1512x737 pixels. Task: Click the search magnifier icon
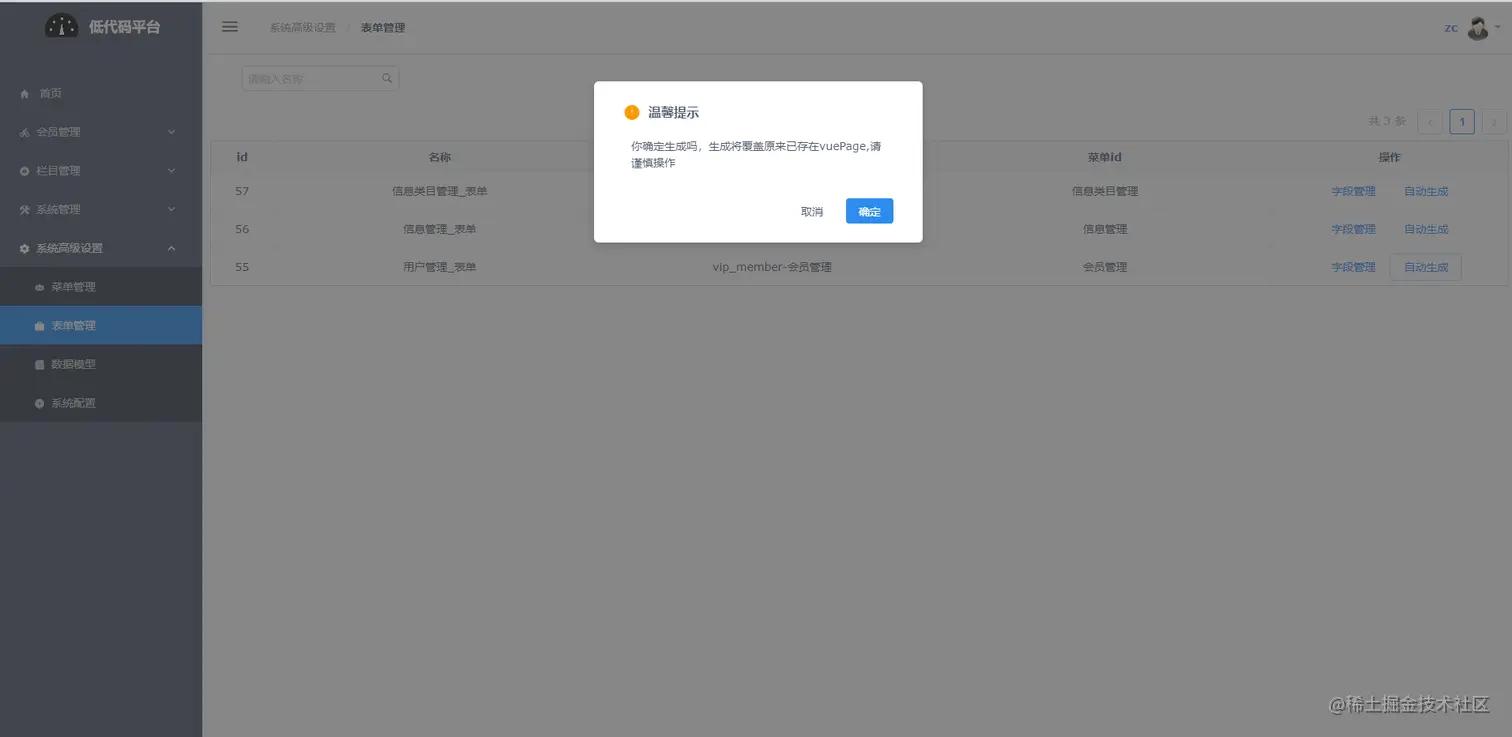387,77
